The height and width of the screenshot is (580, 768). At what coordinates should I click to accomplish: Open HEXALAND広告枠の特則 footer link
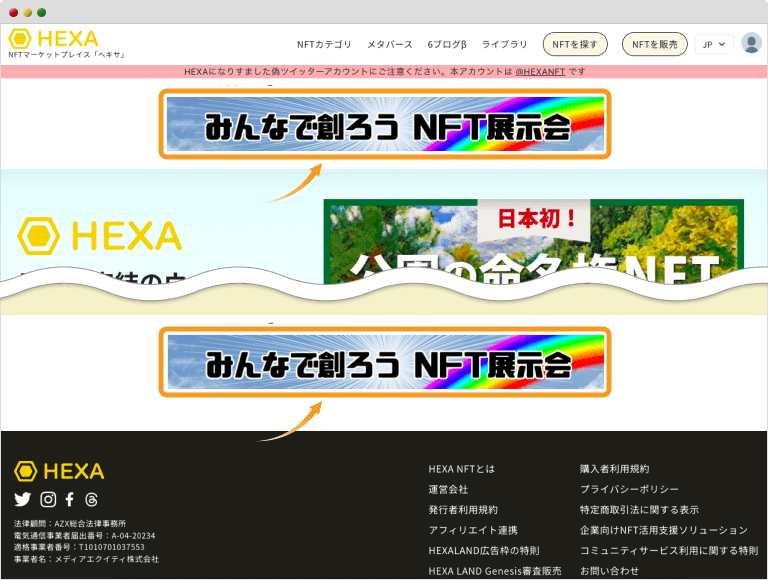click(x=483, y=551)
